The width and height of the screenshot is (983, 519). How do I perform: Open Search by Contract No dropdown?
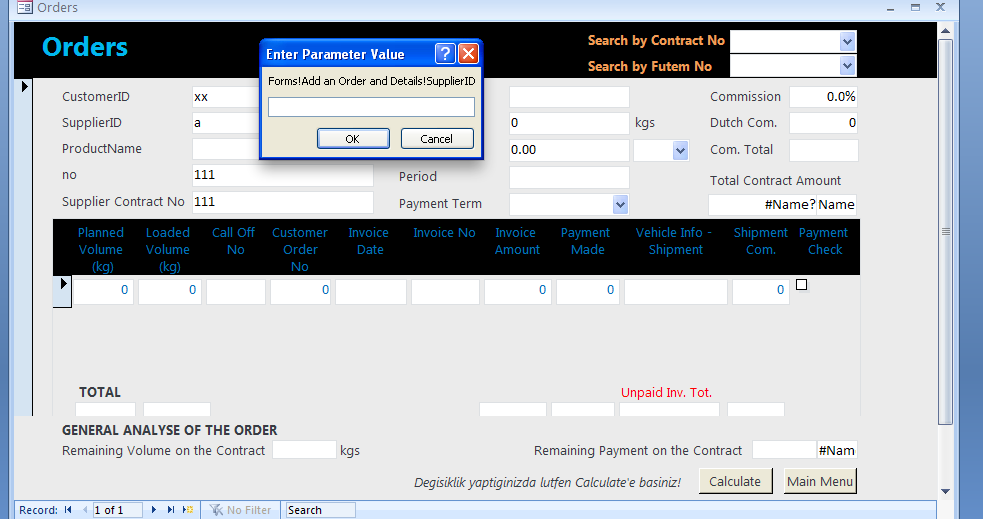(x=848, y=41)
